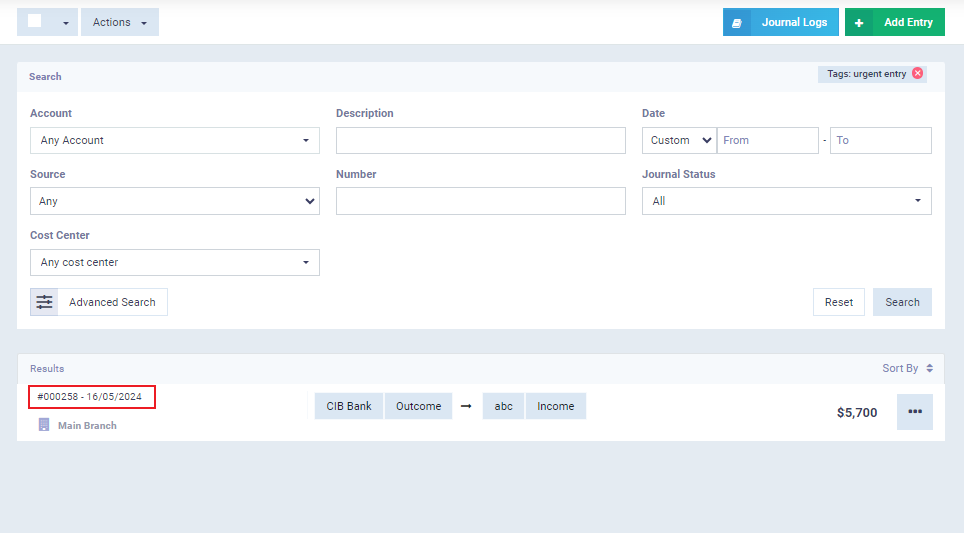Click the Search button
Viewport: 964px width, 533px height.
902,302
